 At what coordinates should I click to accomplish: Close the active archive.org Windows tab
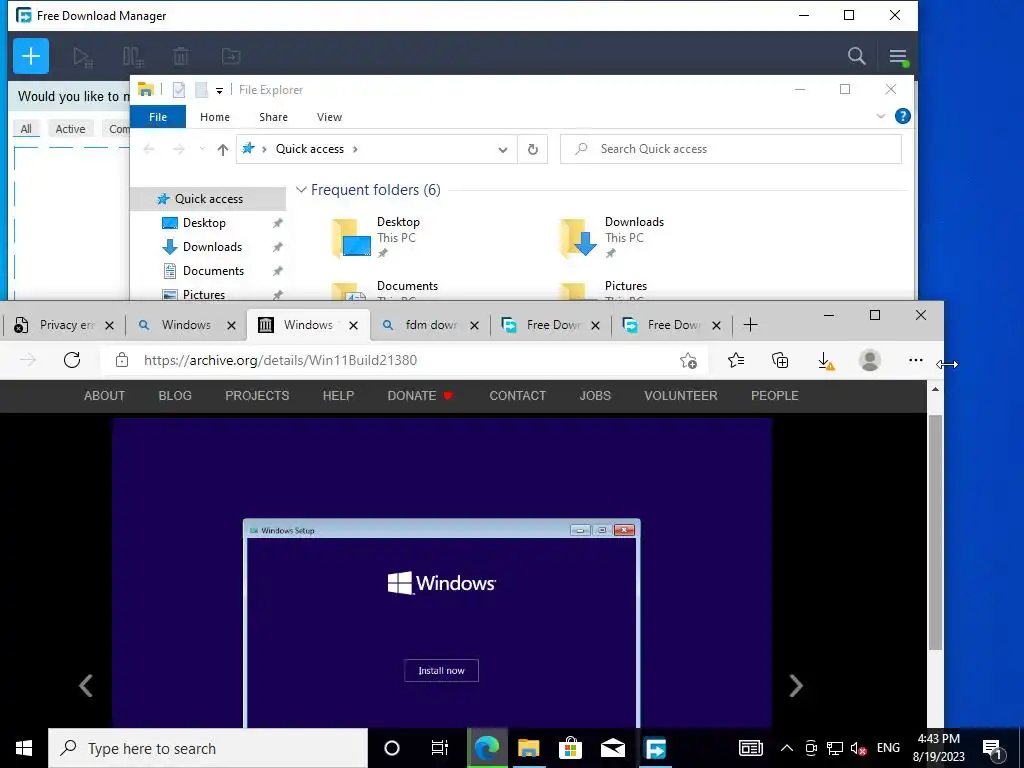(353, 325)
